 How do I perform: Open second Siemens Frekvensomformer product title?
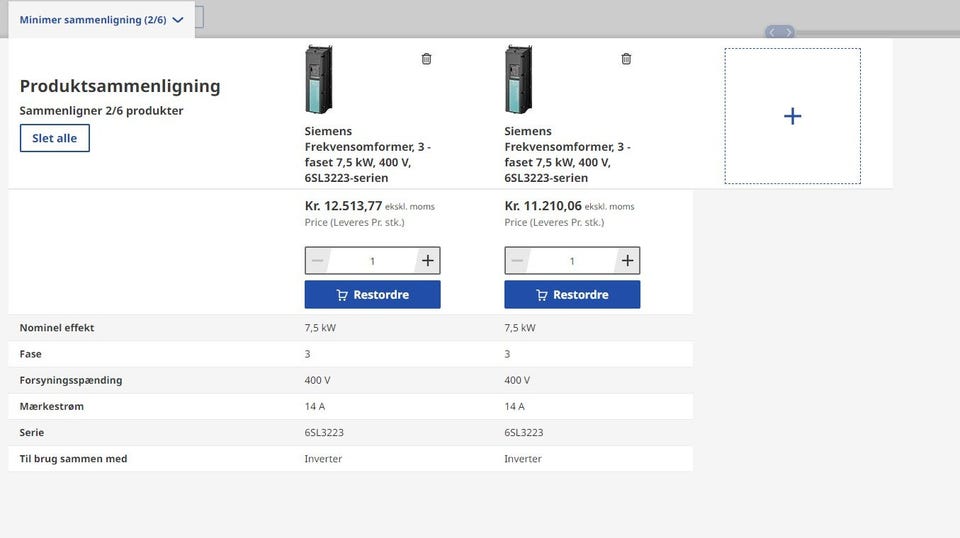(x=568, y=154)
